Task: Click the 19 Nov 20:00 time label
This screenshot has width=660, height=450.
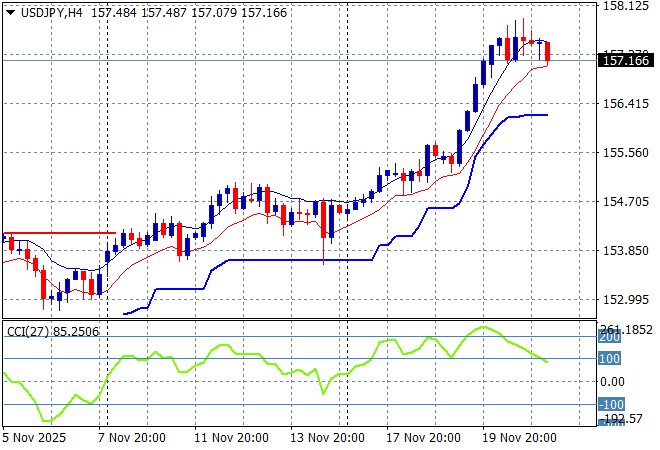Action: [x=519, y=438]
